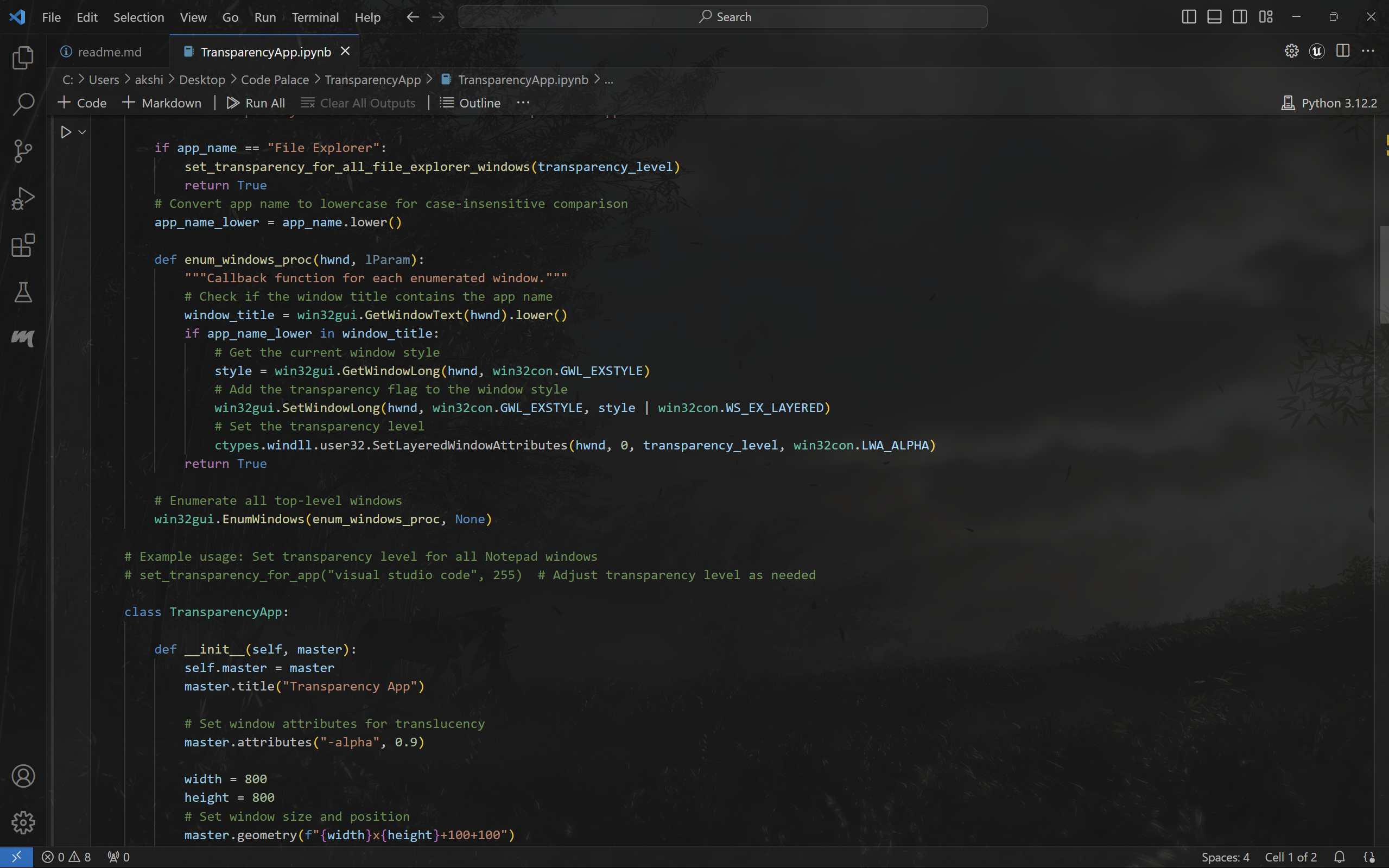
Task: Click the circled U icon in editor toolbar
Action: [1317, 51]
